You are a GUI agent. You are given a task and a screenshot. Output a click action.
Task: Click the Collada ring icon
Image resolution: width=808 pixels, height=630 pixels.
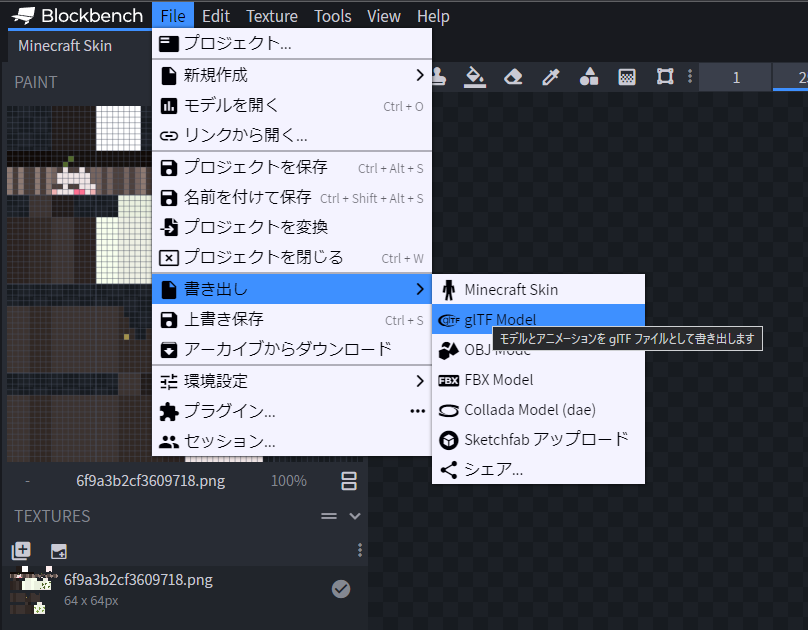[x=448, y=411]
